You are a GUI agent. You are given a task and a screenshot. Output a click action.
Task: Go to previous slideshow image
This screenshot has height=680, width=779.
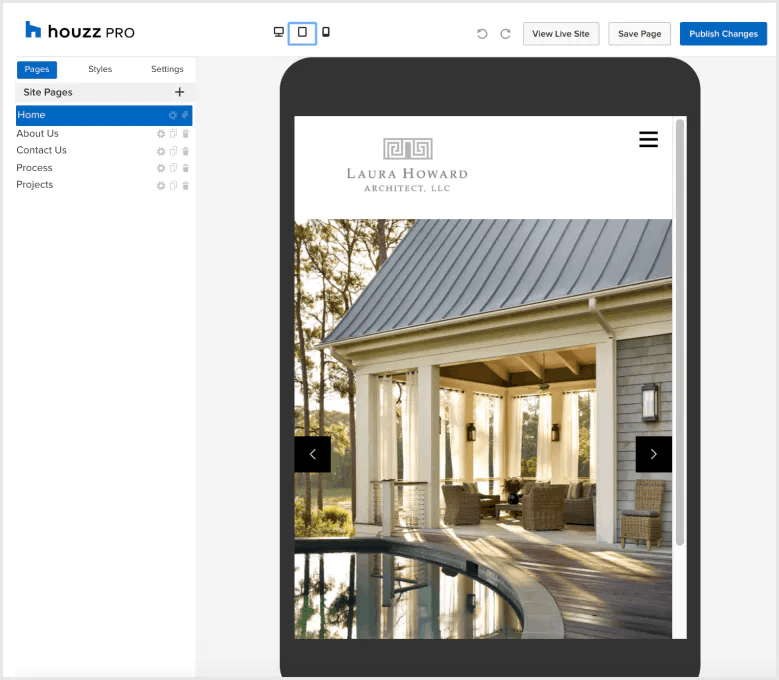coord(312,454)
